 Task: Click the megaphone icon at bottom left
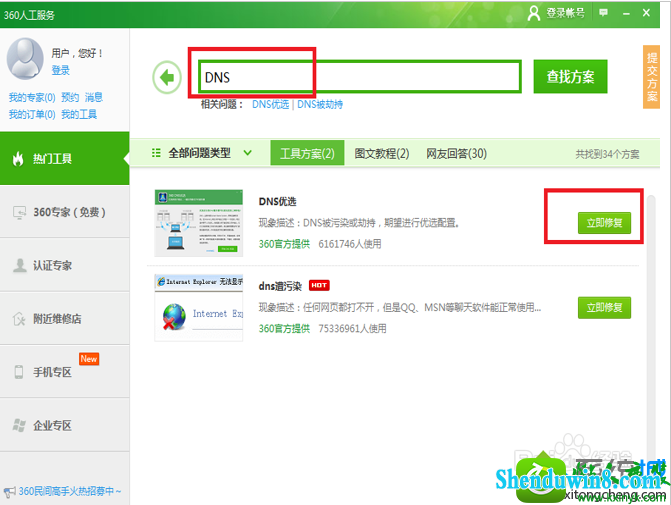pyautogui.click(x=9, y=492)
